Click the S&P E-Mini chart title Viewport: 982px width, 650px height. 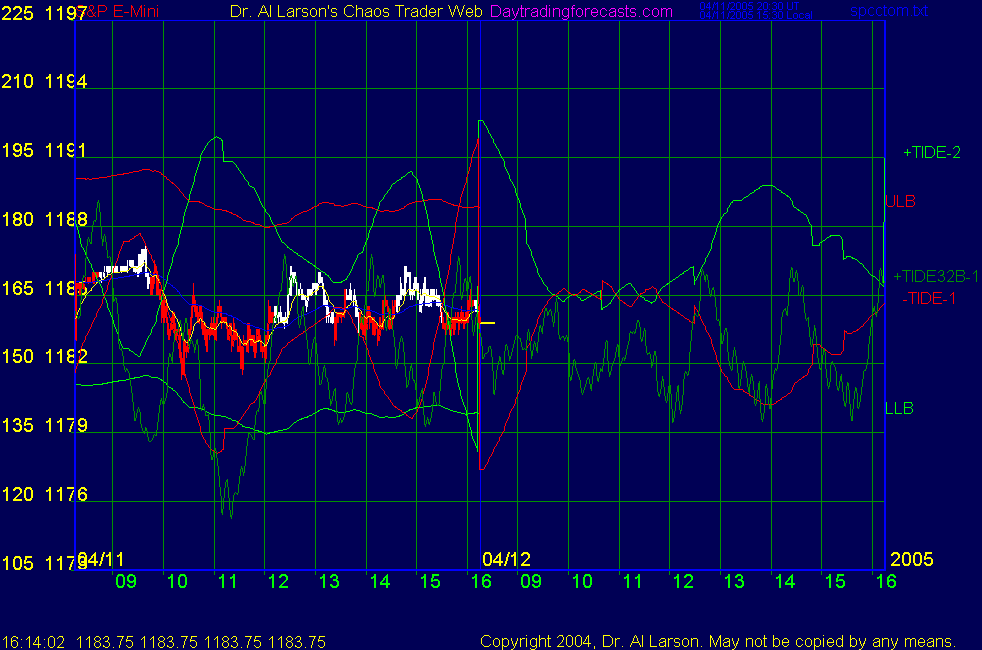(118, 12)
